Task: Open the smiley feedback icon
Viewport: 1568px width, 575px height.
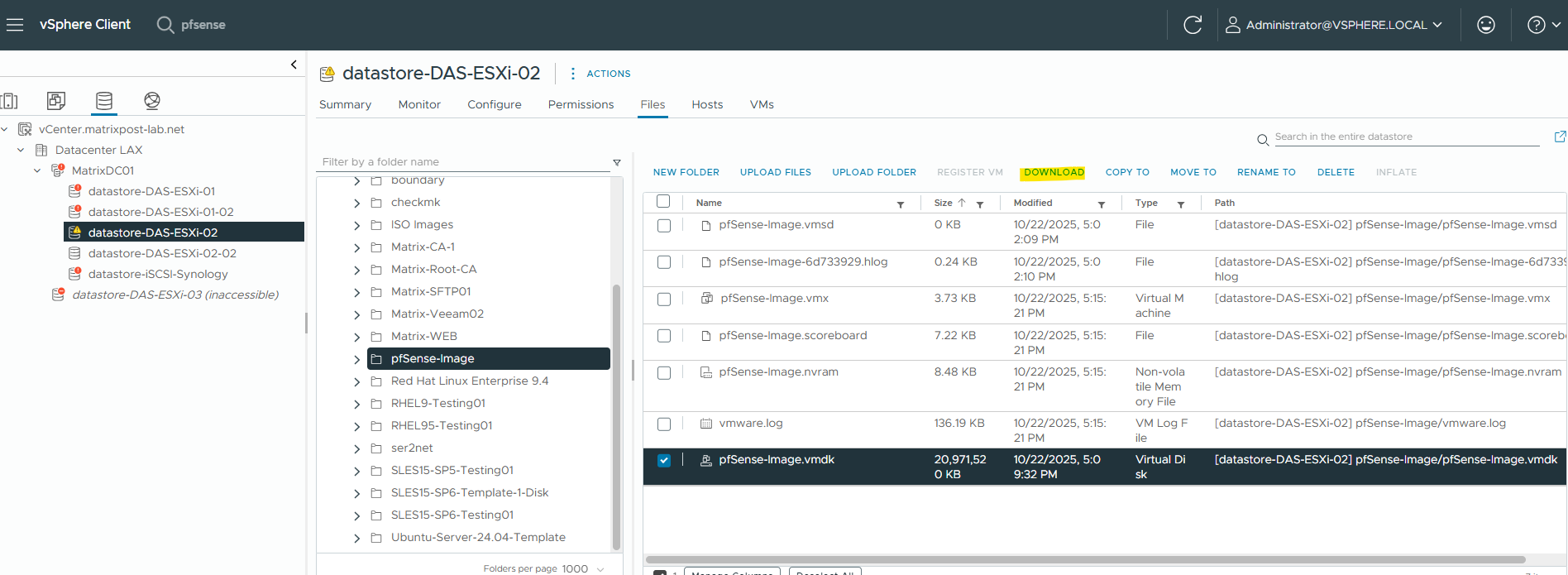Action: coord(1485,25)
